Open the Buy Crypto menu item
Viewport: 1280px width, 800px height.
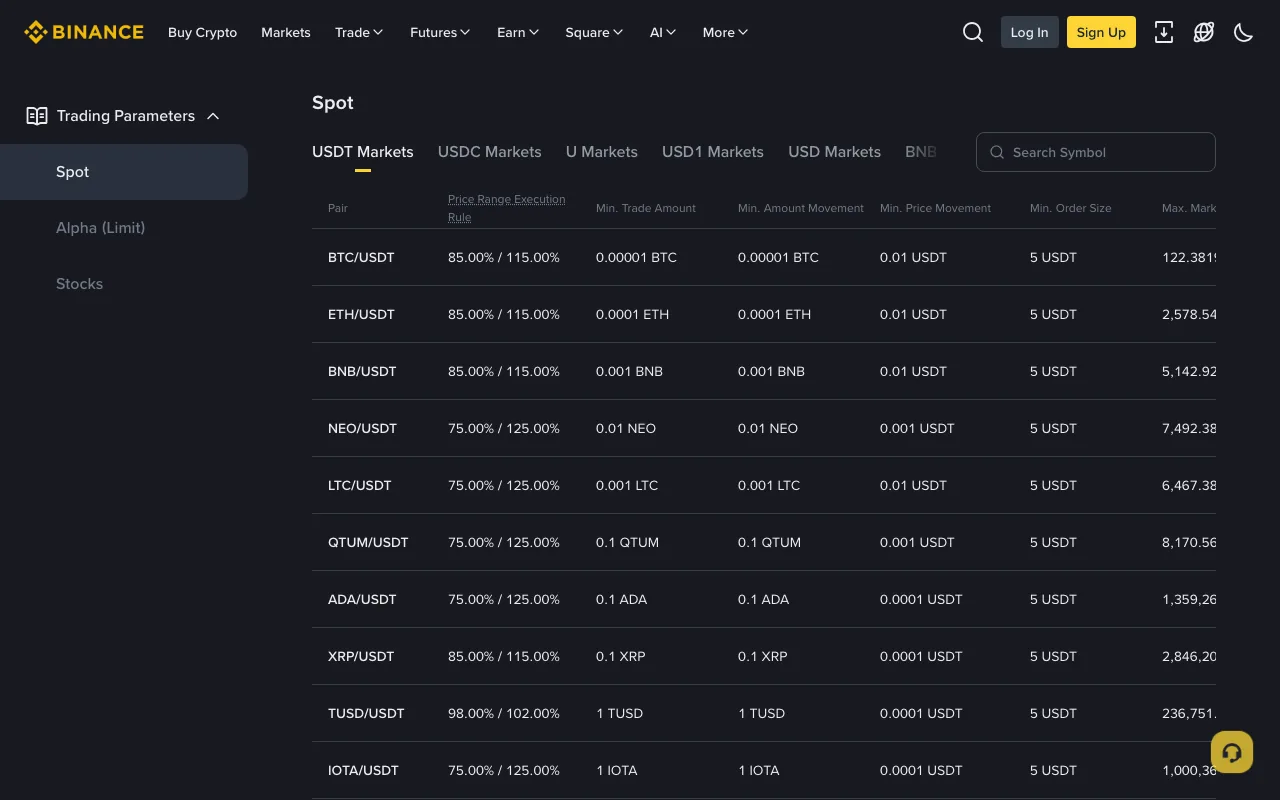[x=203, y=32]
